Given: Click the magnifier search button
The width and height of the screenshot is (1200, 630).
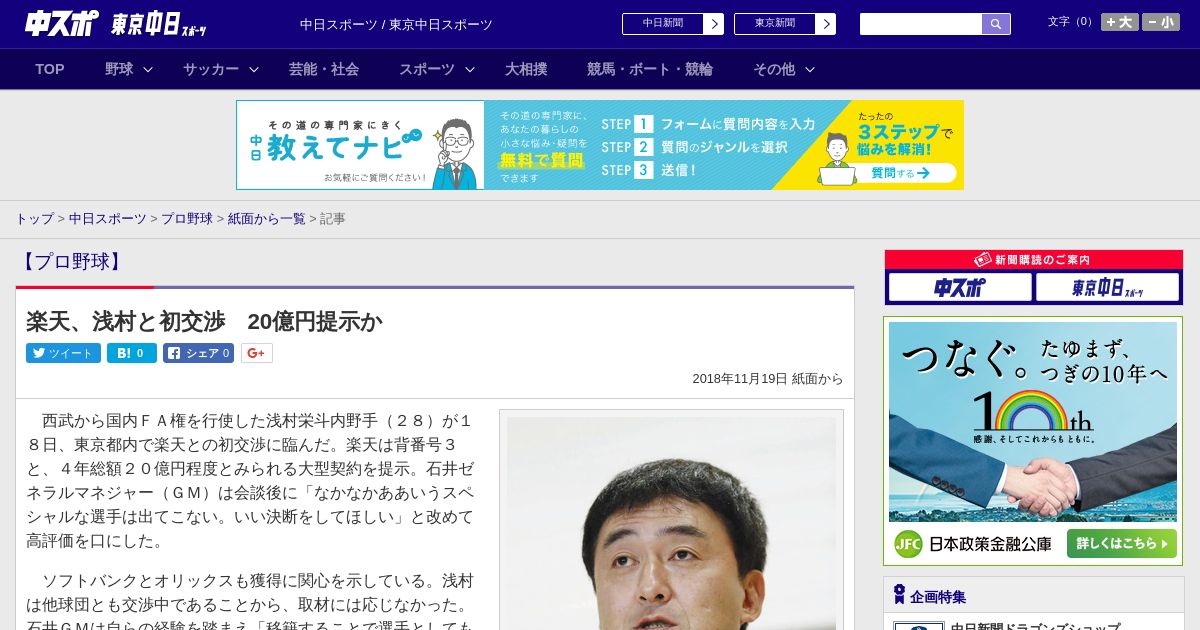Looking at the screenshot, I should tap(996, 24).
